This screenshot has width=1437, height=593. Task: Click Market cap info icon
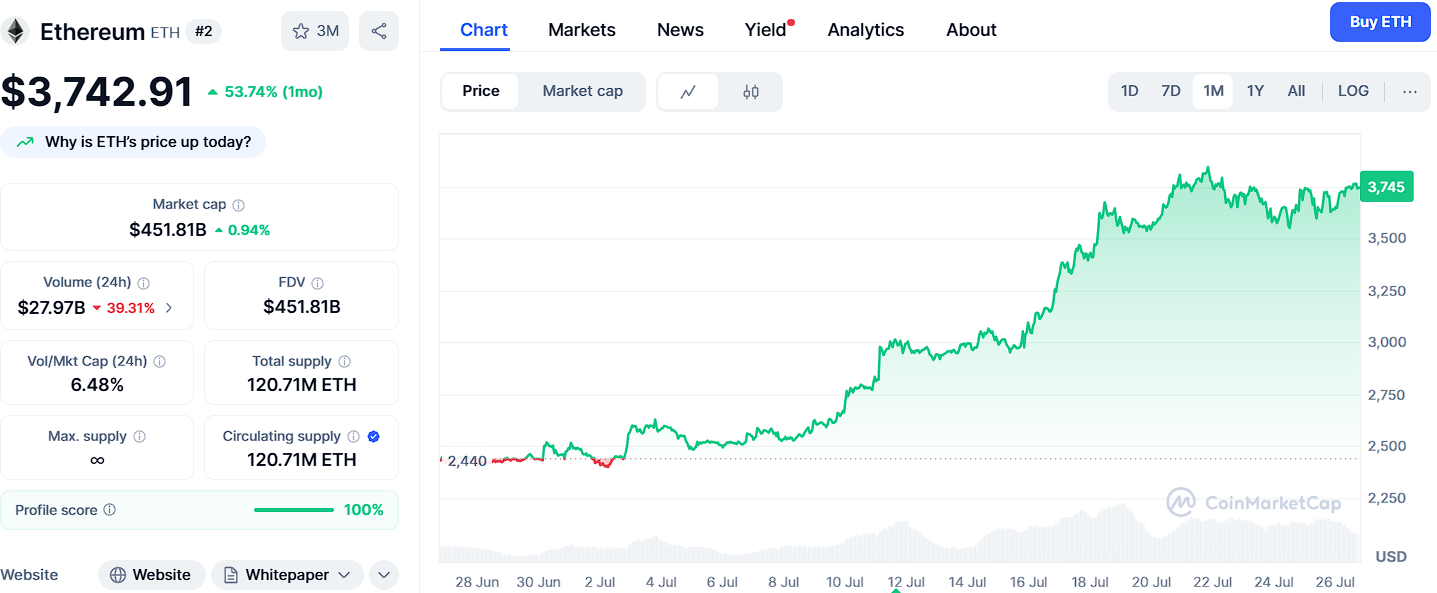pos(238,205)
